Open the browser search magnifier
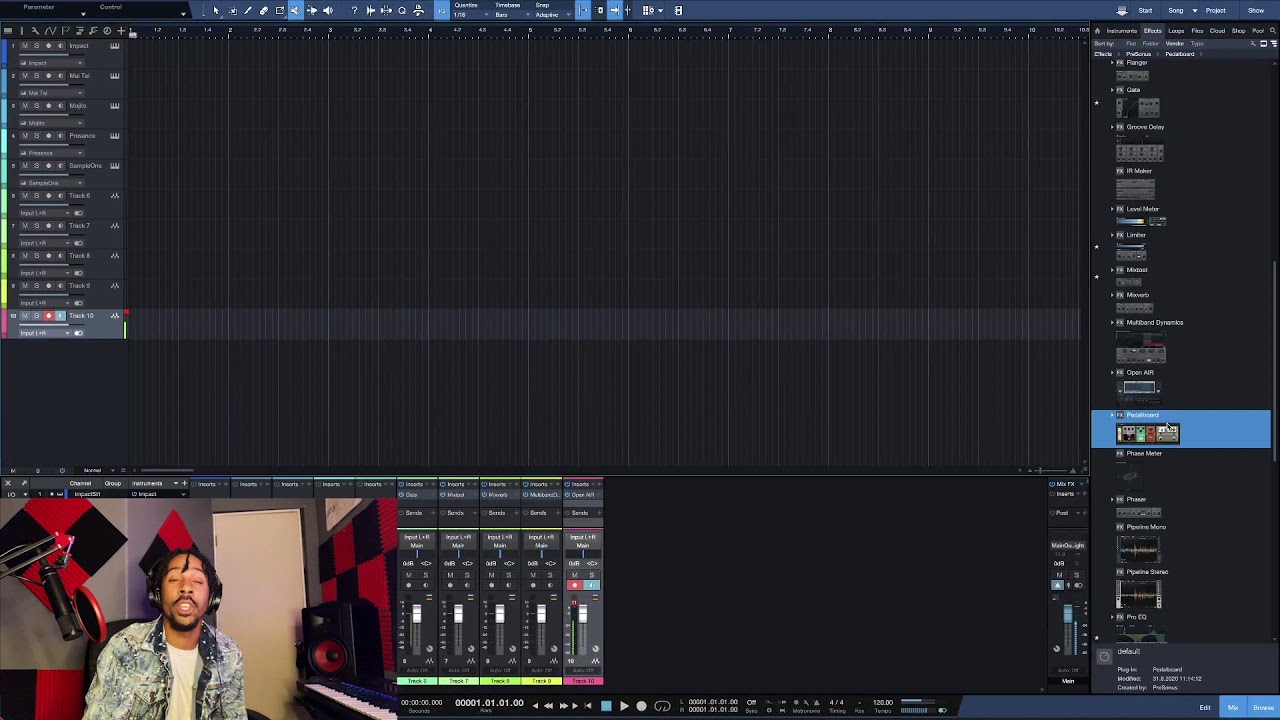The width and height of the screenshot is (1280, 720). click(x=1273, y=31)
